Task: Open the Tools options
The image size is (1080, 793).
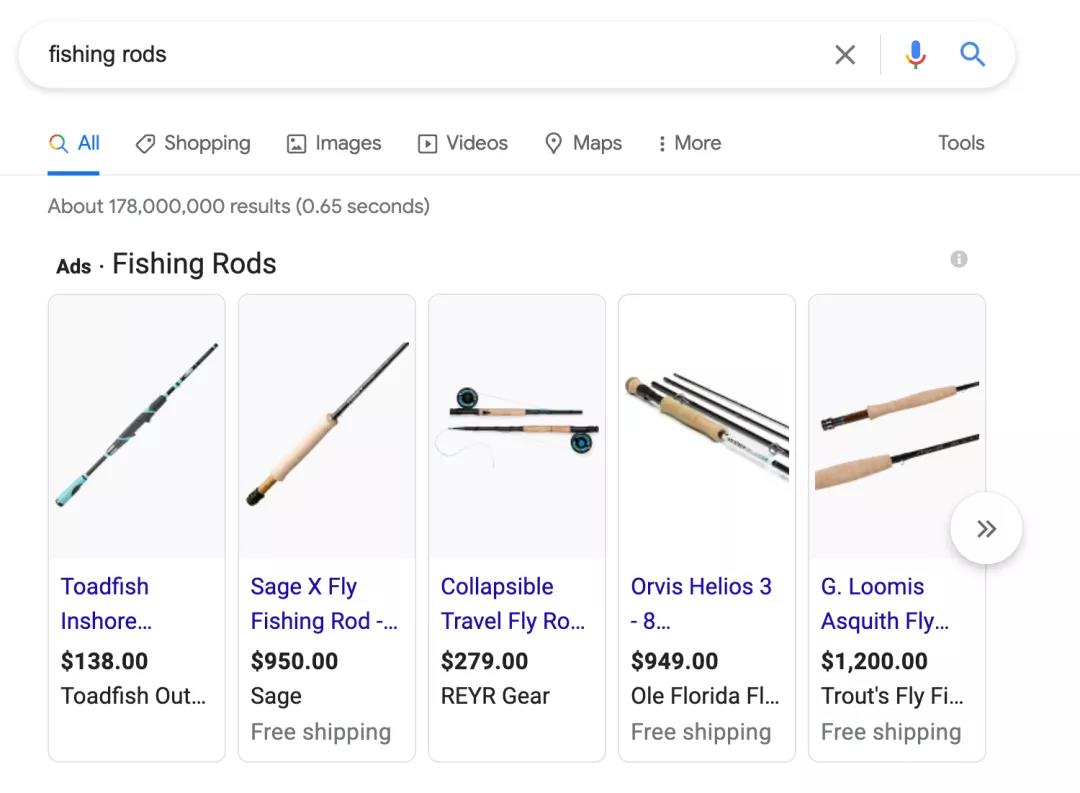Action: click(x=961, y=143)
